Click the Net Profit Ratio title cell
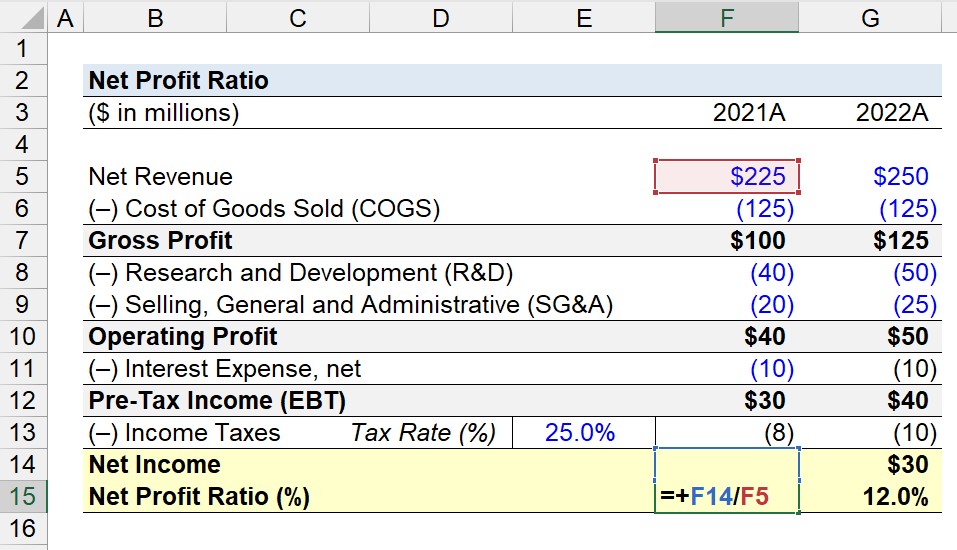 (178, 81)
